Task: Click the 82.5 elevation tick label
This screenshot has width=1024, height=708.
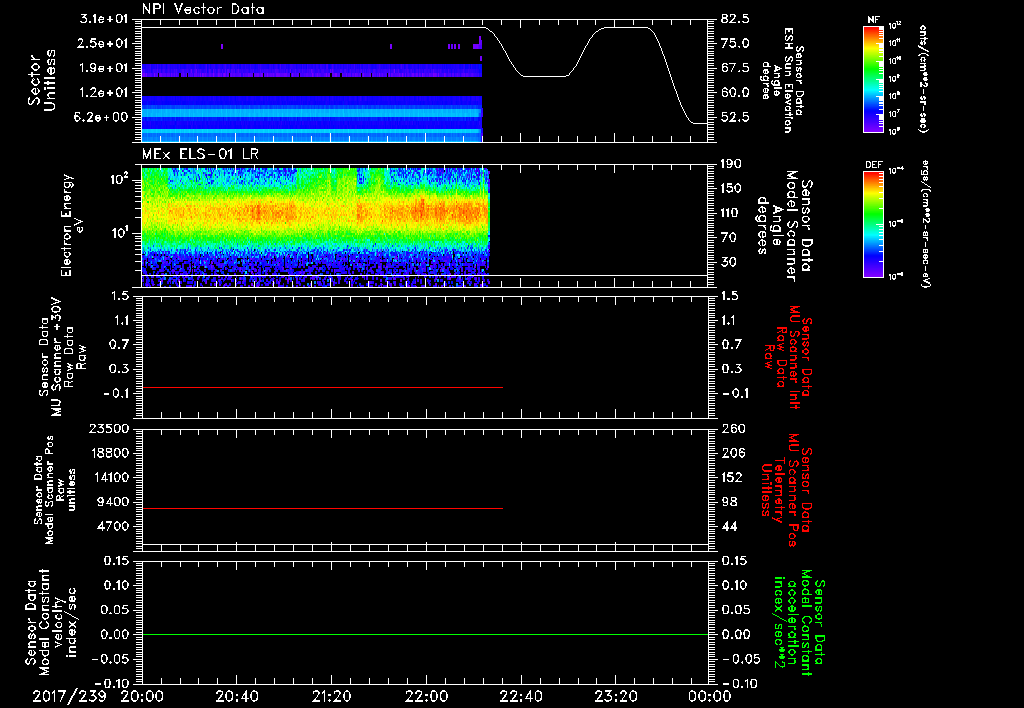Action: 735,19
